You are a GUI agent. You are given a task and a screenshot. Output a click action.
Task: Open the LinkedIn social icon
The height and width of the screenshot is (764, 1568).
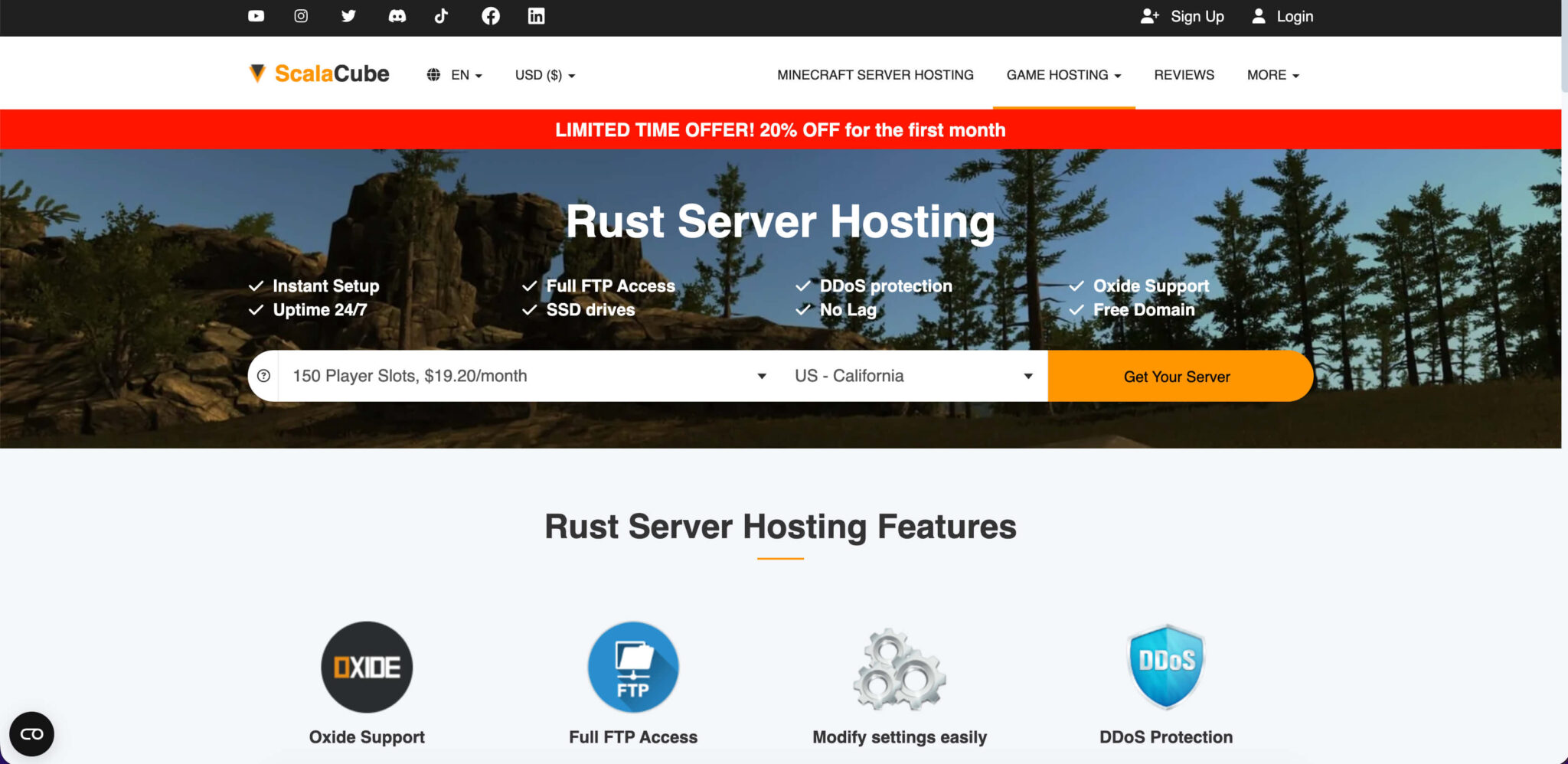537,16
